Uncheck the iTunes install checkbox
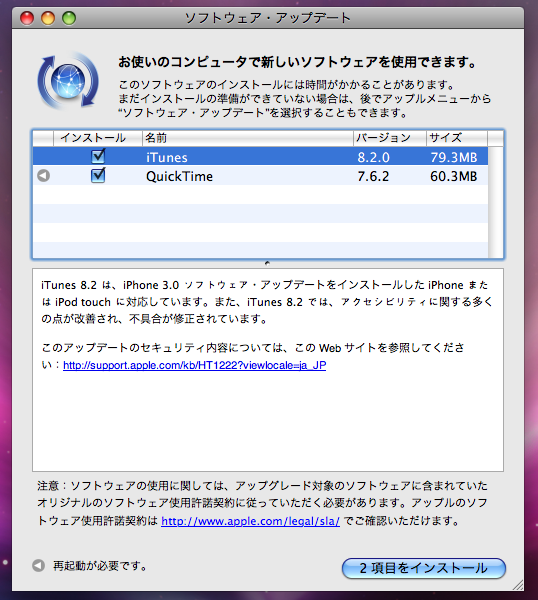Screen dimensions: 538x600 [x=98, y=157]
